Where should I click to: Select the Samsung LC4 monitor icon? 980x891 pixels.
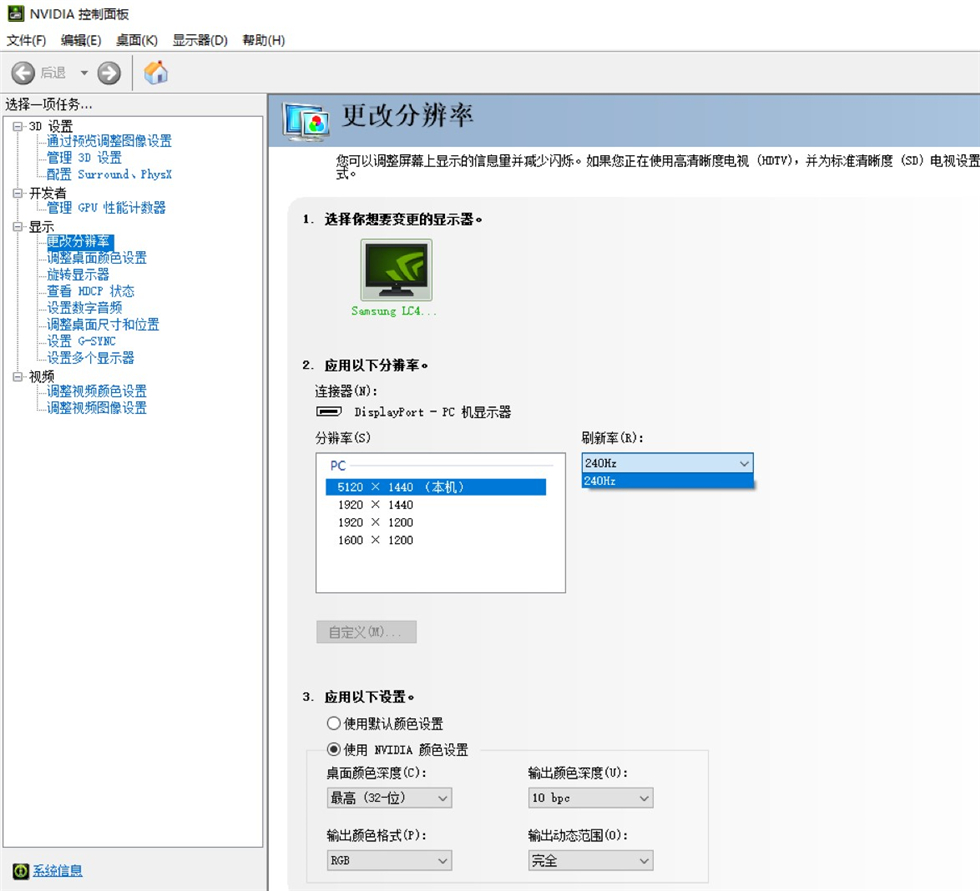click(395, 268)
